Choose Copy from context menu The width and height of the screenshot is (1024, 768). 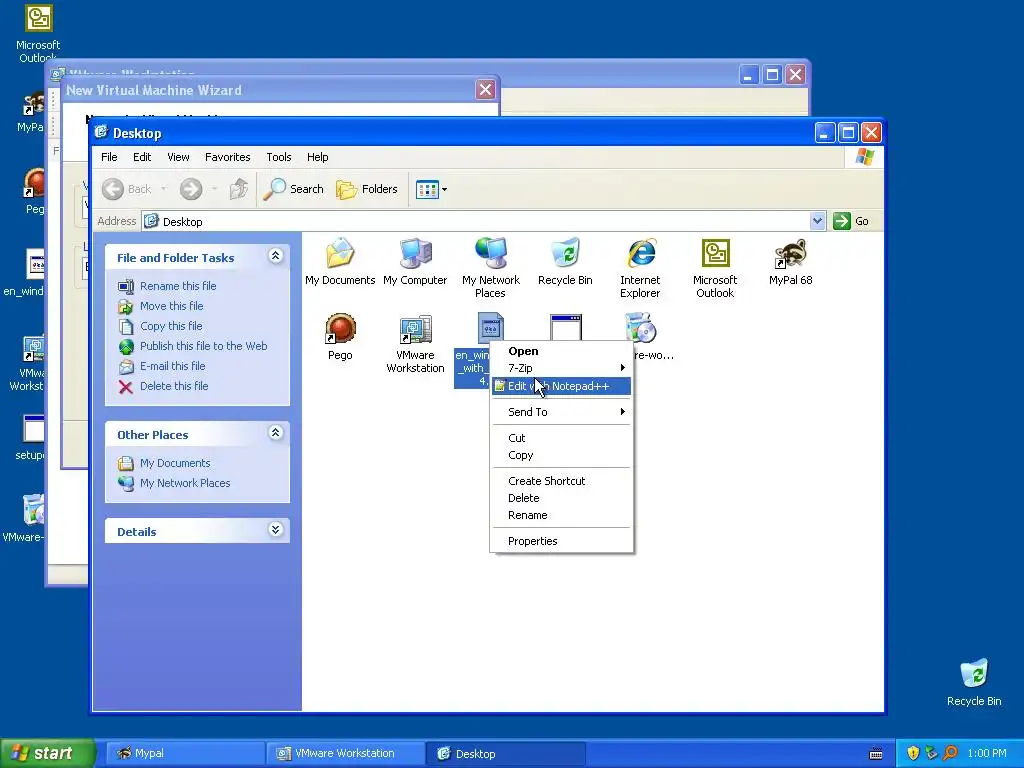[x=562, y=455]
